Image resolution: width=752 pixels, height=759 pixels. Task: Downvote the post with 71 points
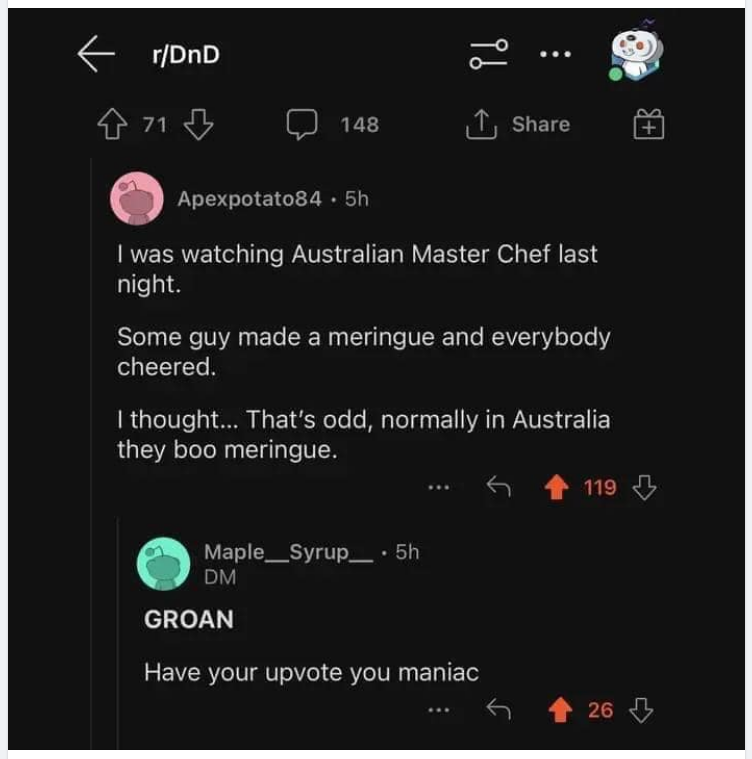tap(198, 124)
